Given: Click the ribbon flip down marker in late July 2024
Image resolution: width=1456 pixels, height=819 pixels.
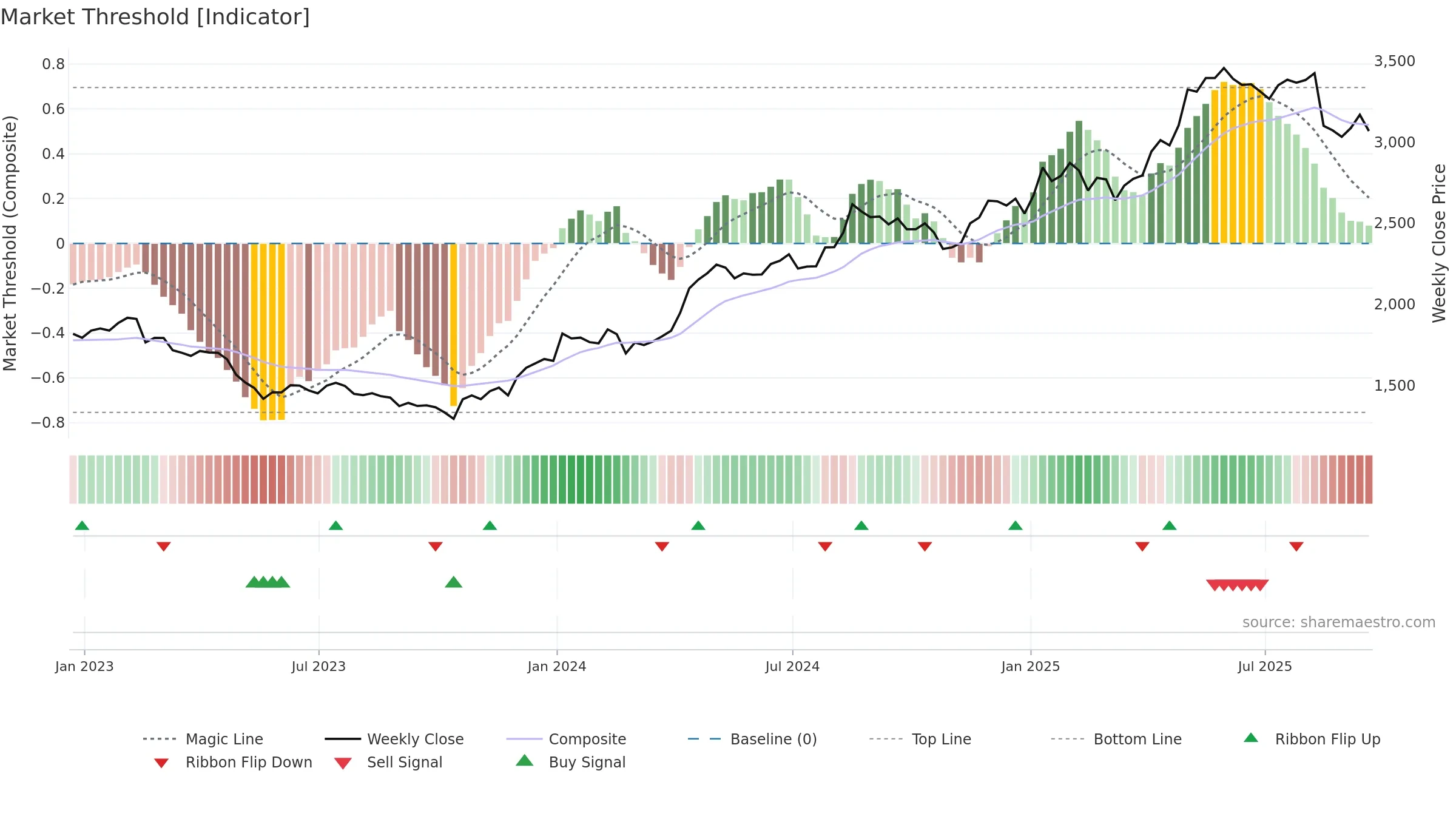Looking at the screenshot, I should pos(825,547).
